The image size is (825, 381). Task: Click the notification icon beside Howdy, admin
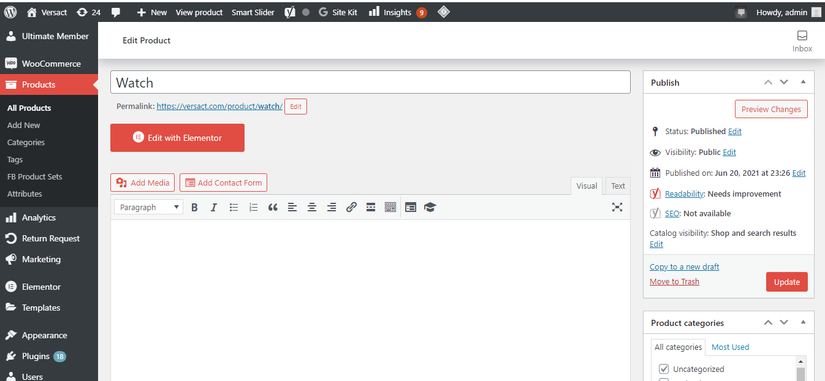pos(741,13)
